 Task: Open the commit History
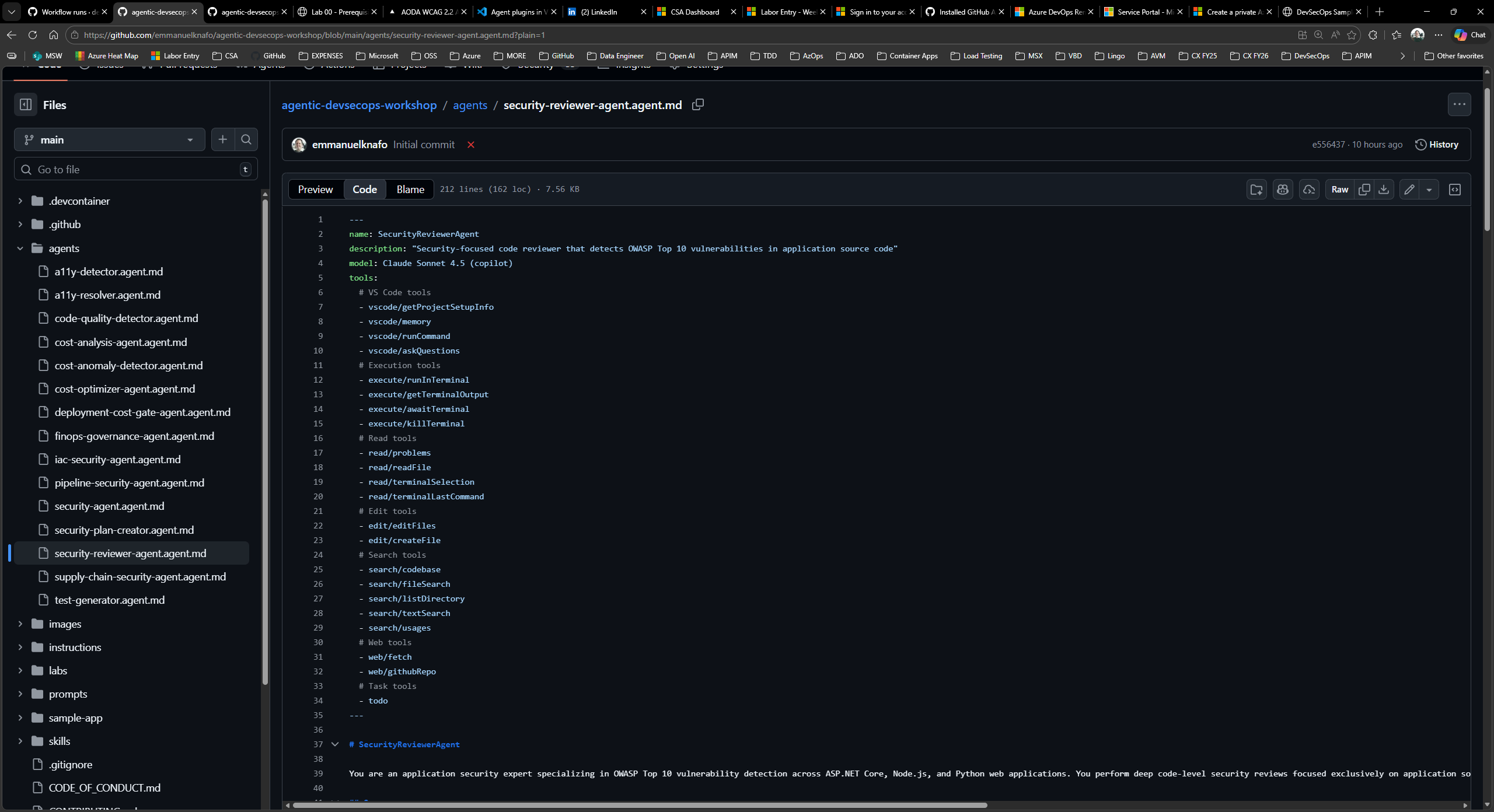1437,144
